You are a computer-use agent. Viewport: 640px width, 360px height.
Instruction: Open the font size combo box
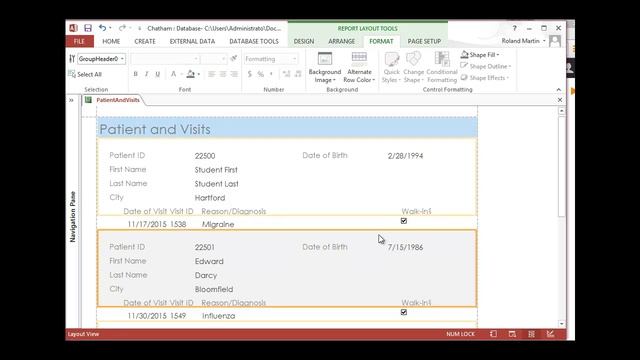pyautogui.click(x=214, y=59)
